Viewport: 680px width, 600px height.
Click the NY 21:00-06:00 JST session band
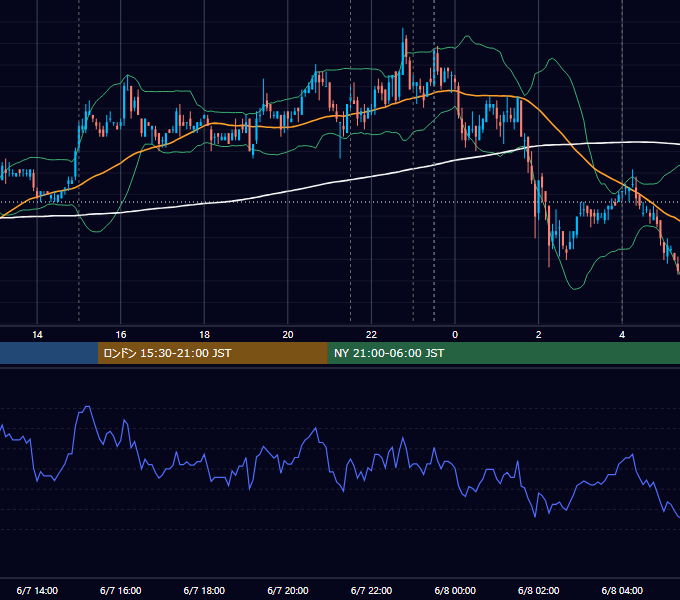pyautogui.click(x=503, y=353)
